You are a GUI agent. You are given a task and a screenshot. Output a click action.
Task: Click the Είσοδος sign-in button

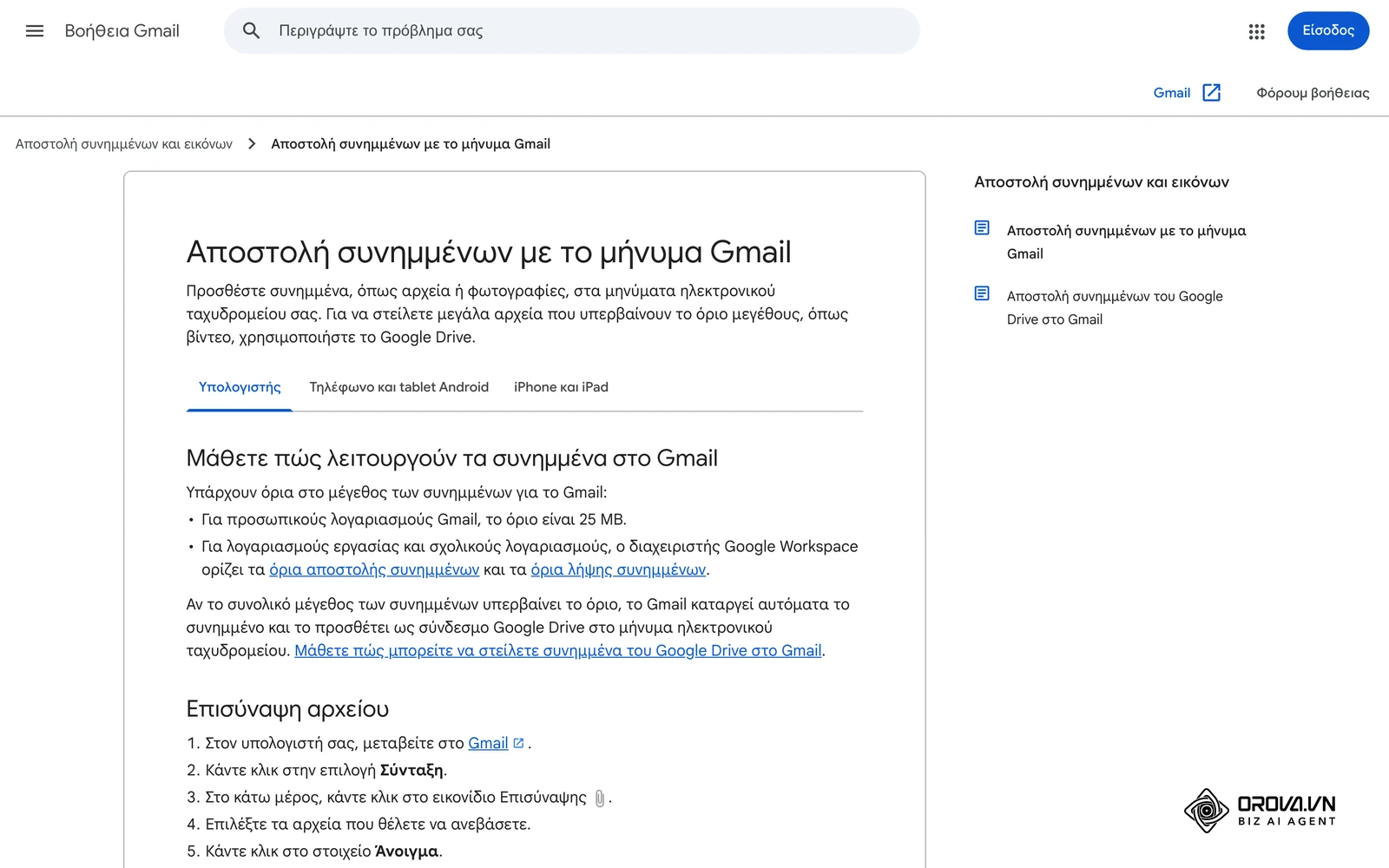(1327, 31)
